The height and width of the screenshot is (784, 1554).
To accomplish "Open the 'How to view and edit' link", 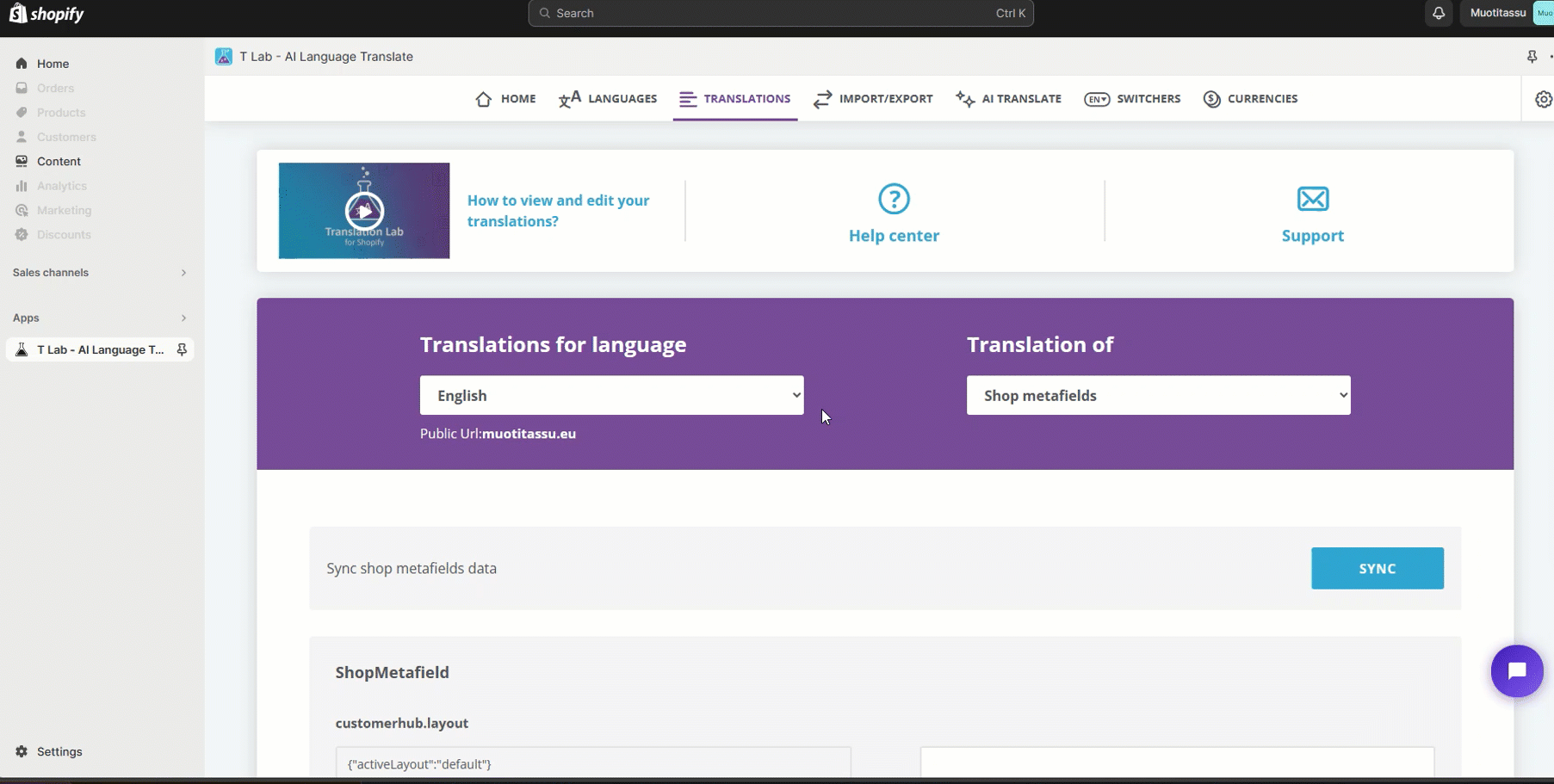I will click(558, 211).
